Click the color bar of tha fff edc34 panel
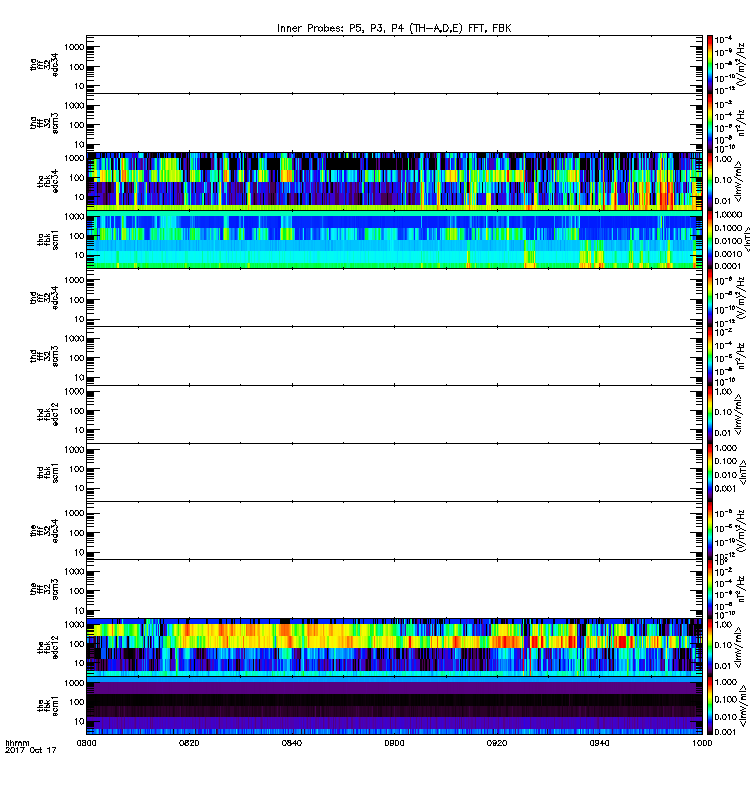This screenshot has width=750, height=800. click(x=710, y=64)
